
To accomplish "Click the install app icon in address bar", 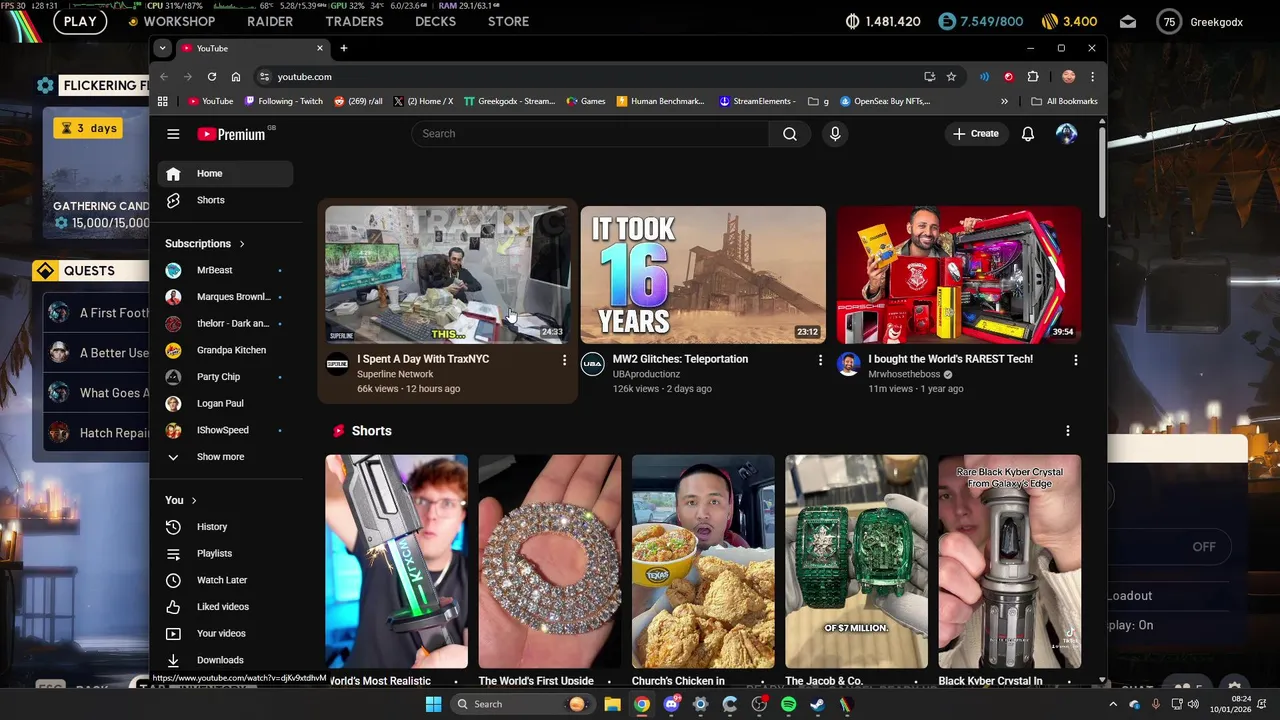I will pyautogui.click(x=929, y=77).
